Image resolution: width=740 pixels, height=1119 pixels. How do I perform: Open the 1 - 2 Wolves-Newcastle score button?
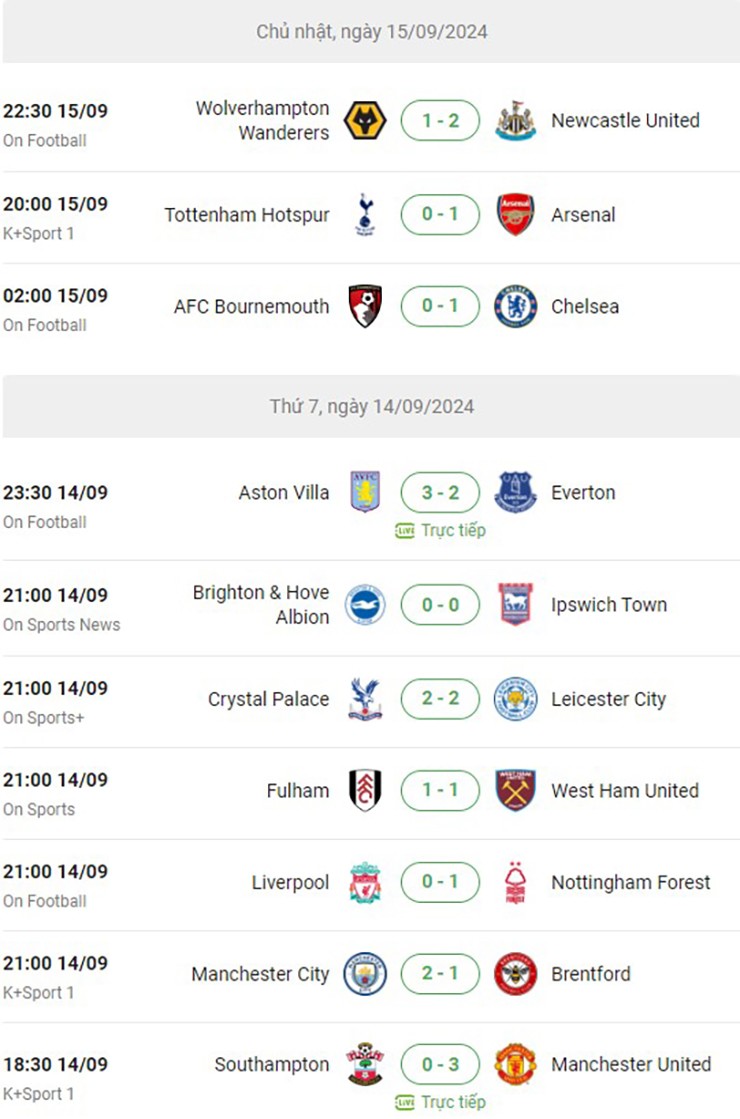440,121
